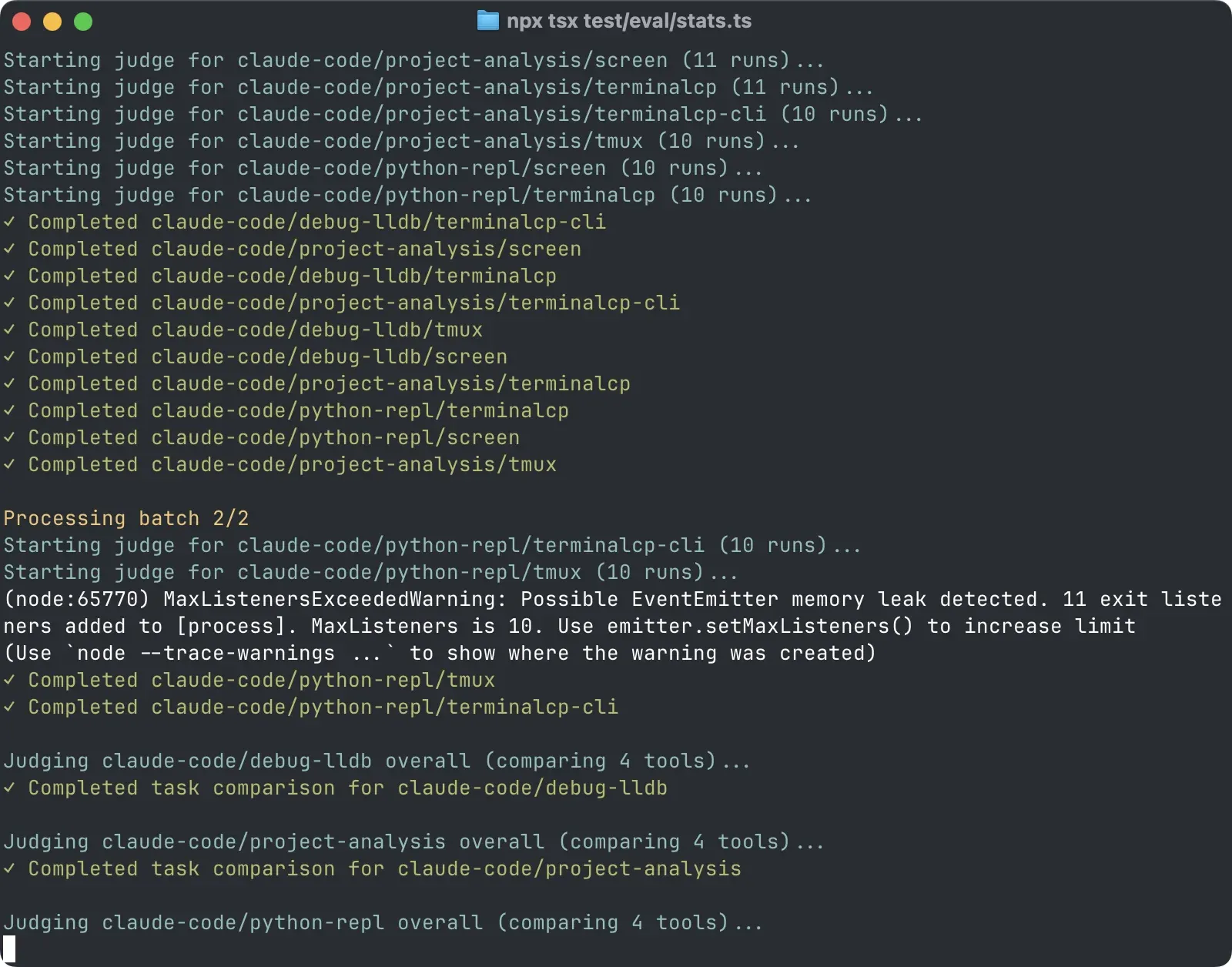Click the MaxListenersExceededWarning text
The height and width of the screenshot is (967, 1232).
[x=334, y=599]
